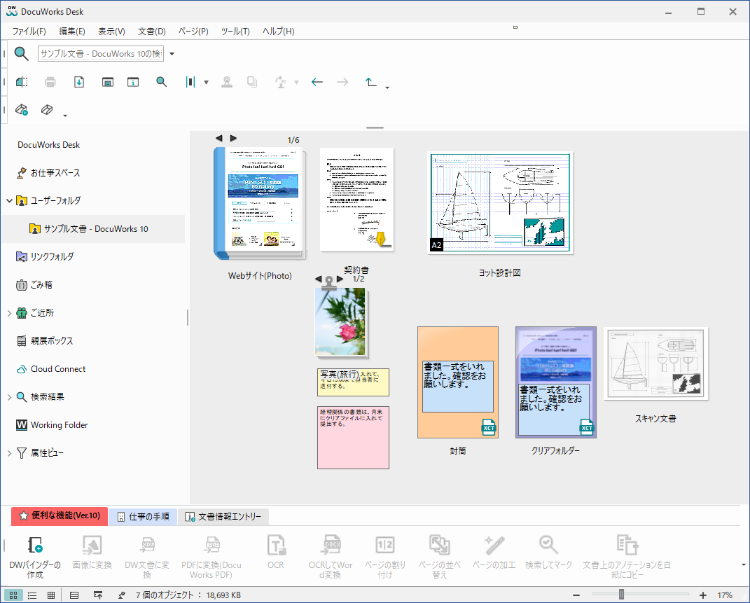The image size is (750, 603).
Task: Open the ファイル(F) menu
Action: (29, 31)
